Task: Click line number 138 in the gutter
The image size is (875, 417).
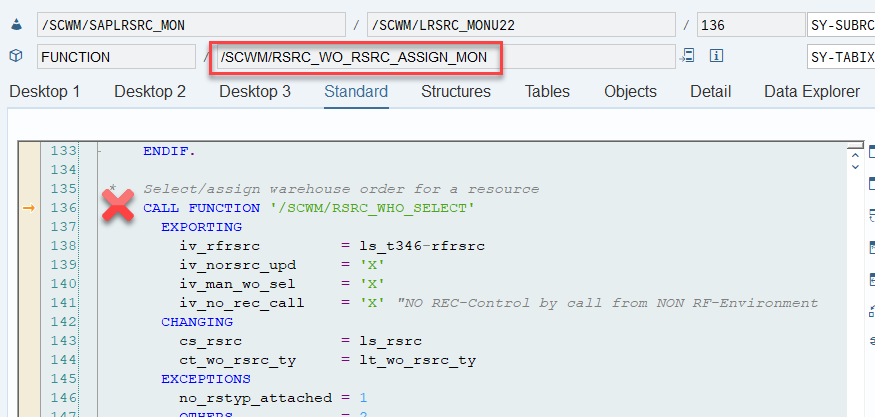Action: [62, 246]
